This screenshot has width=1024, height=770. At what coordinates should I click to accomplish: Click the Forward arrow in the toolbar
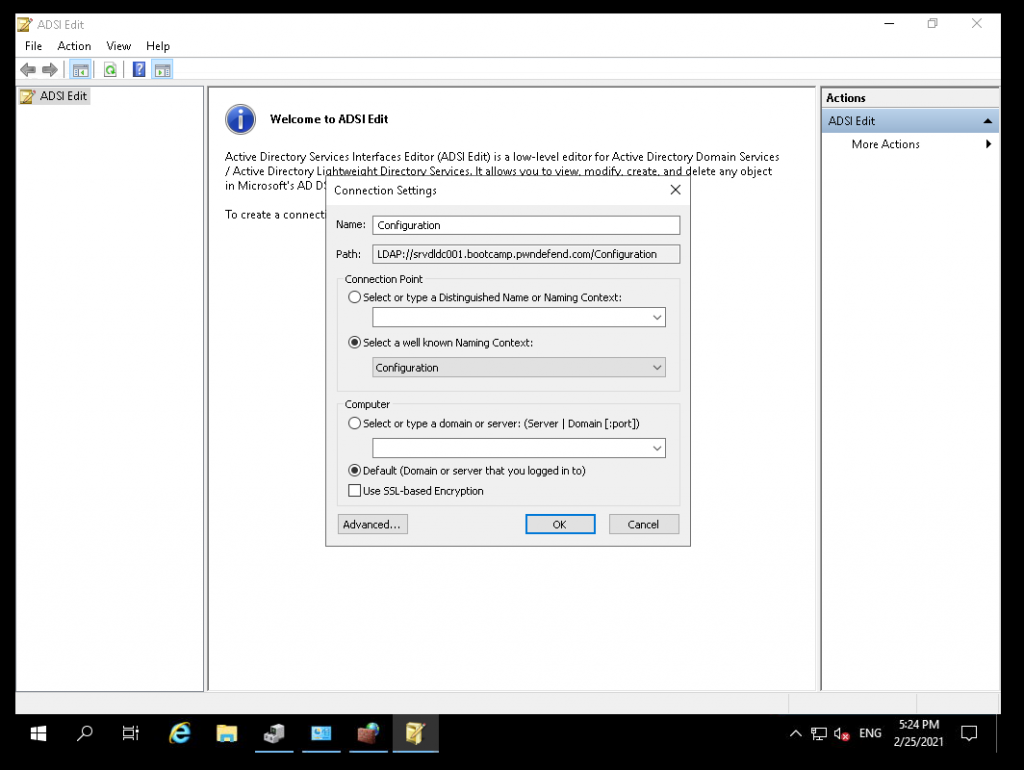49,70
